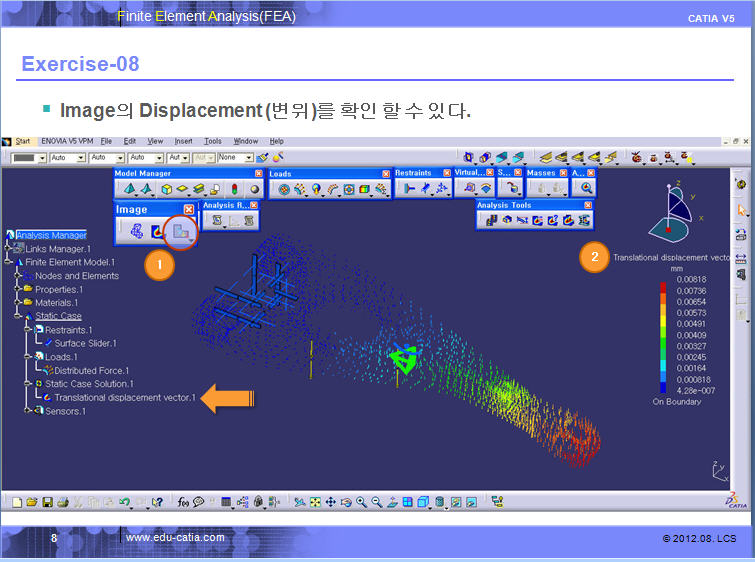This screenshot has width=755, height=562.
Task: Open the Tools menu
Action: click(212, 141)
